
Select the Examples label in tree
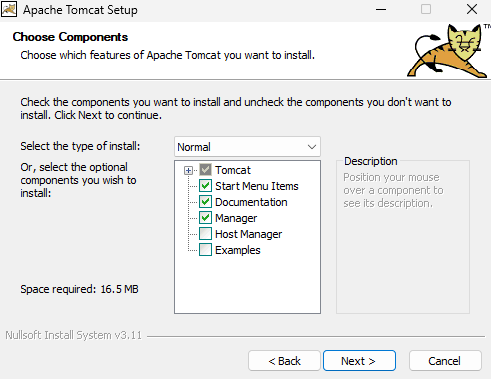238,250
